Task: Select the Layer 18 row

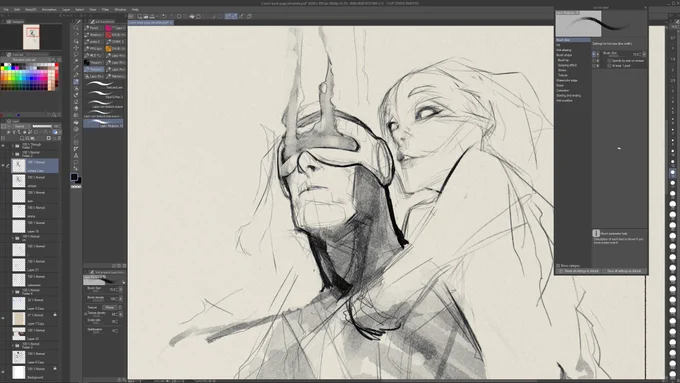Action: coord(36,226)
